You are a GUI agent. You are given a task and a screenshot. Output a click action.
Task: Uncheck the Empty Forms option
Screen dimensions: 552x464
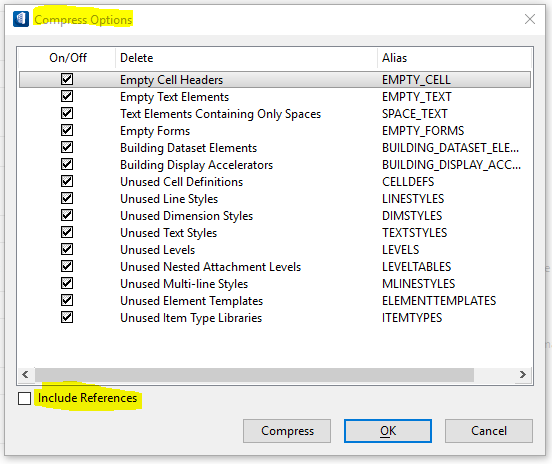coord(67,130)
